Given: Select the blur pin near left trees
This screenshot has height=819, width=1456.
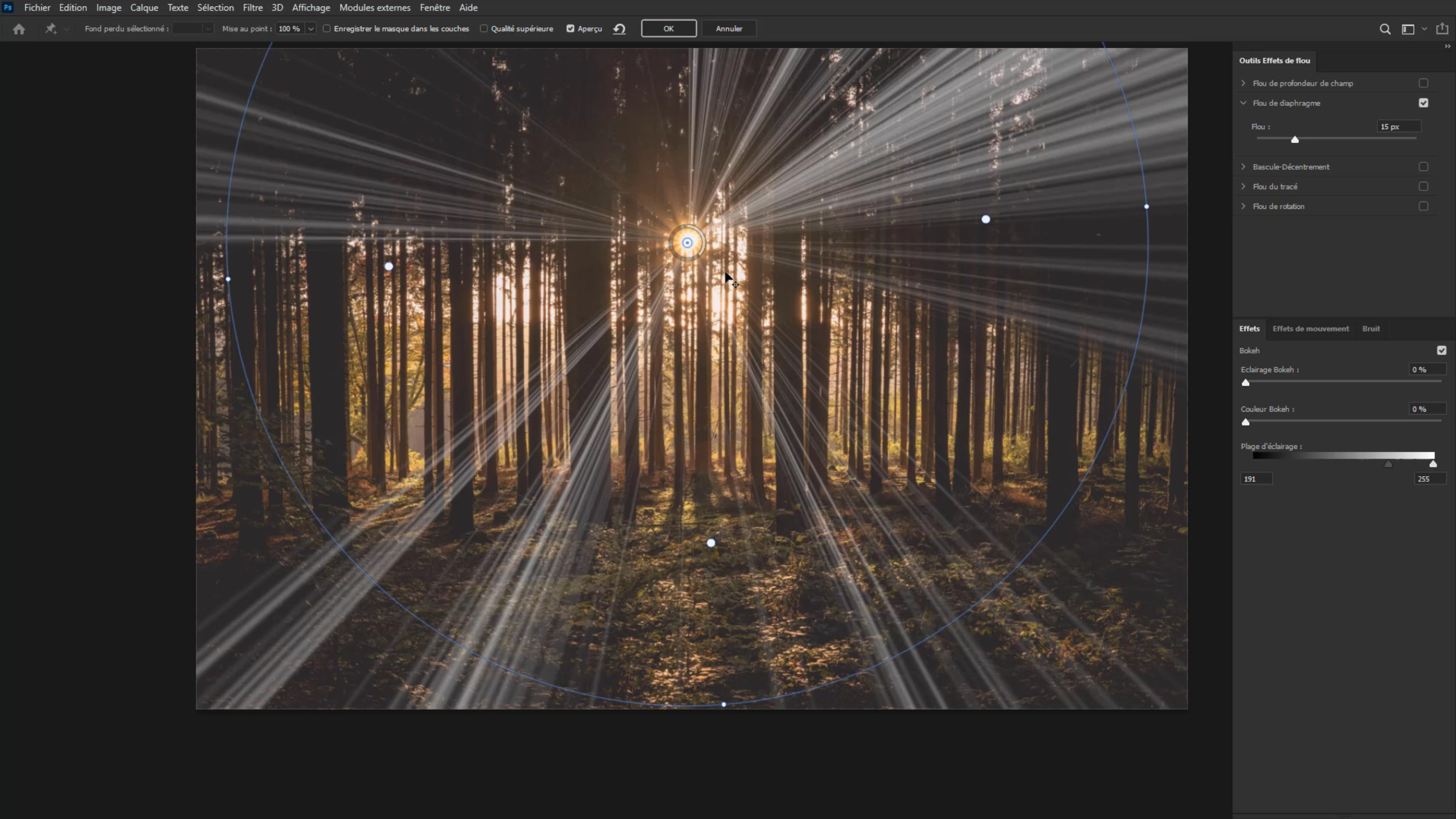Looking at the screenshot, I should 388,266.
